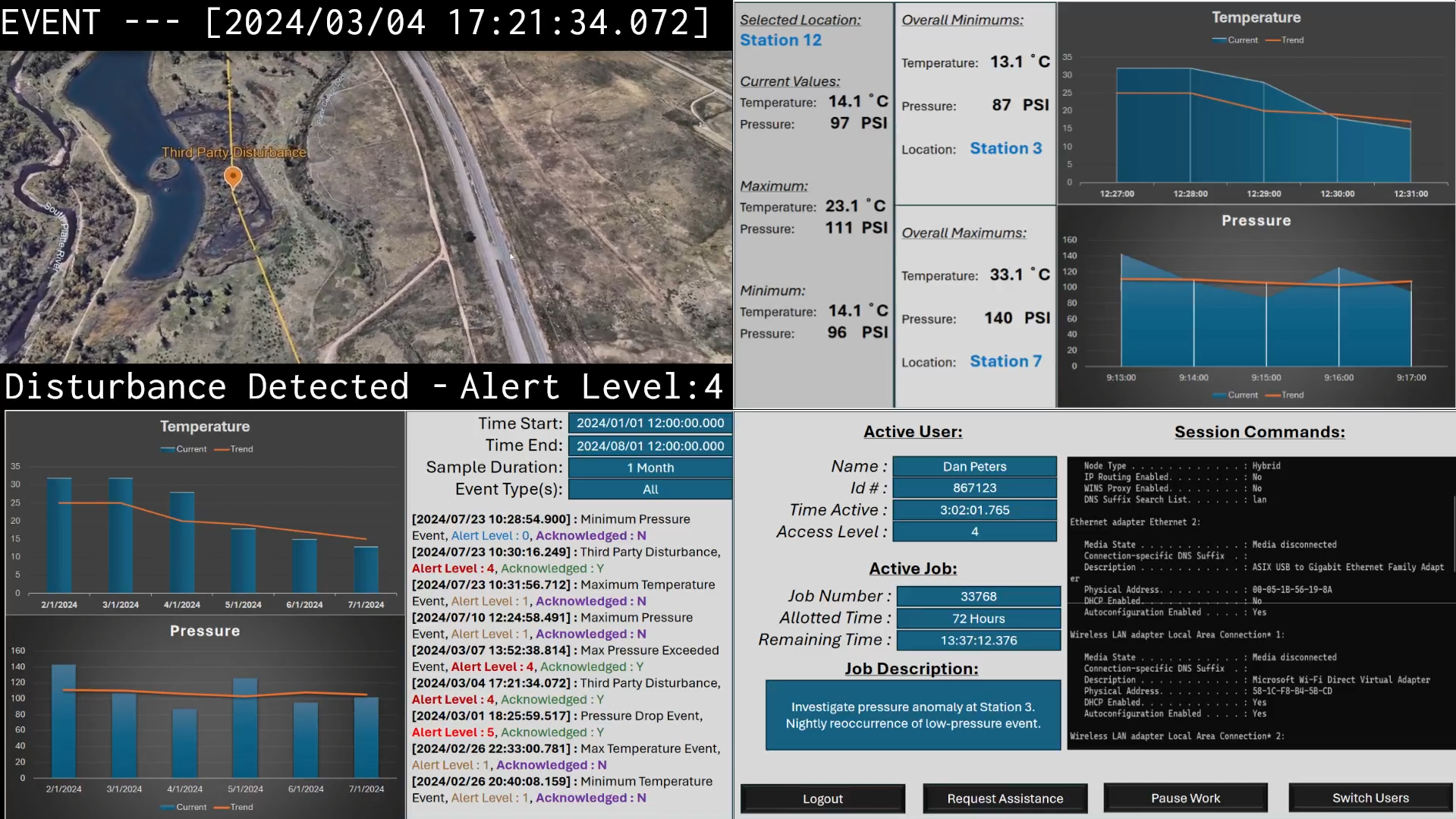Select the 2024/07/23 10:28:54 Minimum Pressure event
Screen dimensions: 1456x819
tap(552, 528)
